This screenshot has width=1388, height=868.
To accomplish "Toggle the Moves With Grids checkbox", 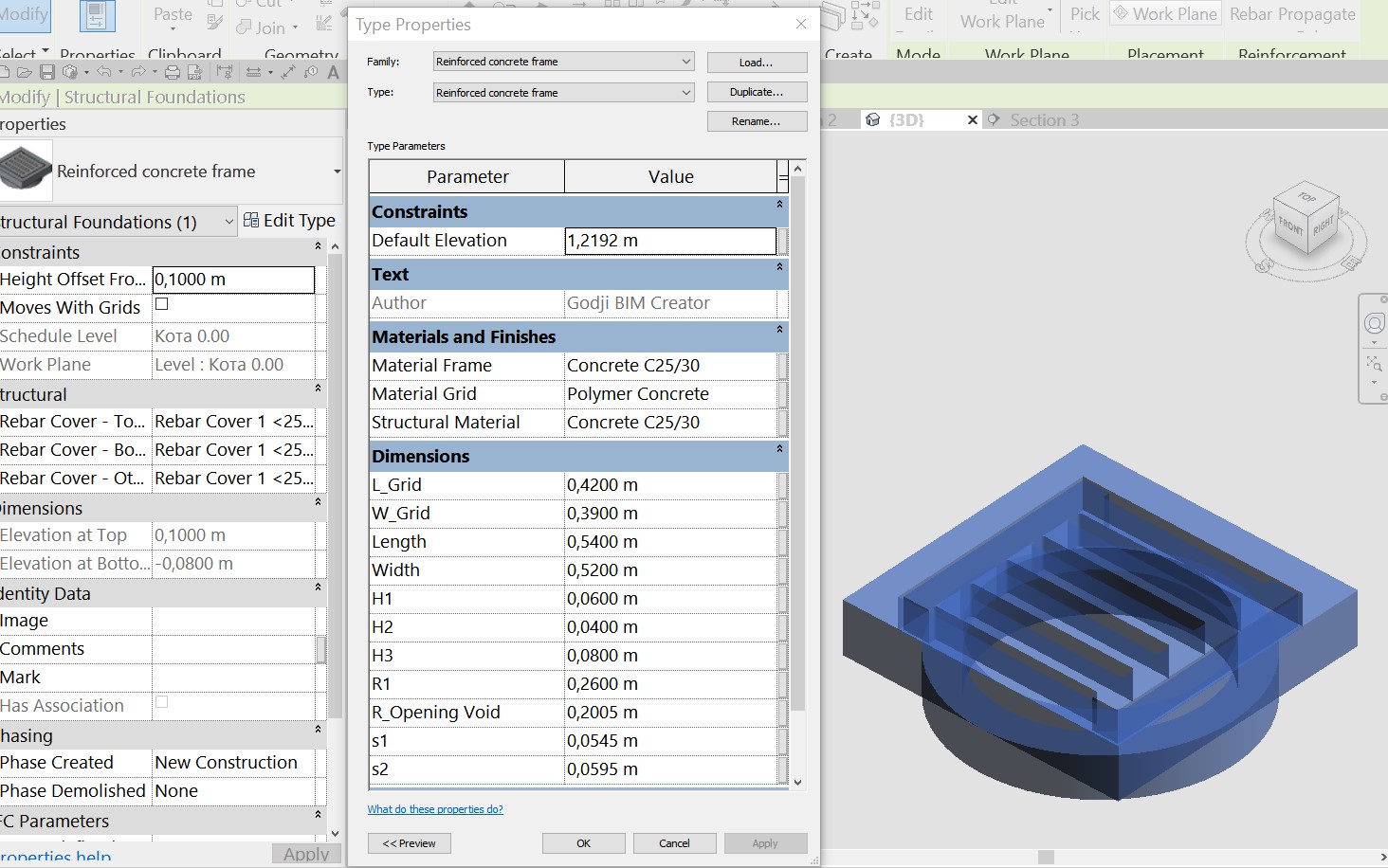I will (161, 304).
